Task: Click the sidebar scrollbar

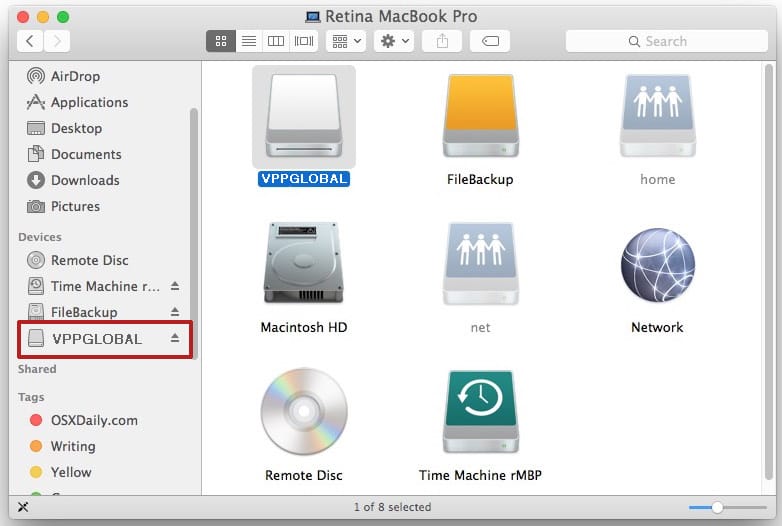Action: tap(194, 232)
